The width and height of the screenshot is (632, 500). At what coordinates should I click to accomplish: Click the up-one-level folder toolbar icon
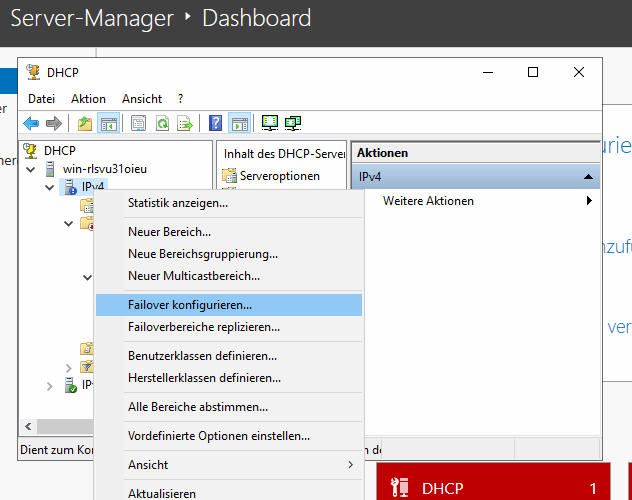pos(85,124)
